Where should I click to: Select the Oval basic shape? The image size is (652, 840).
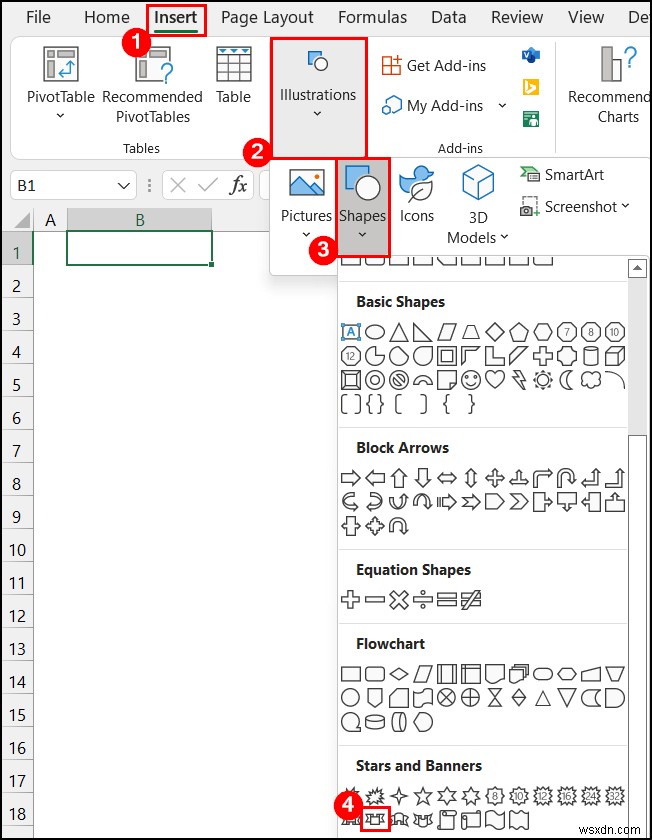point(374,332)
